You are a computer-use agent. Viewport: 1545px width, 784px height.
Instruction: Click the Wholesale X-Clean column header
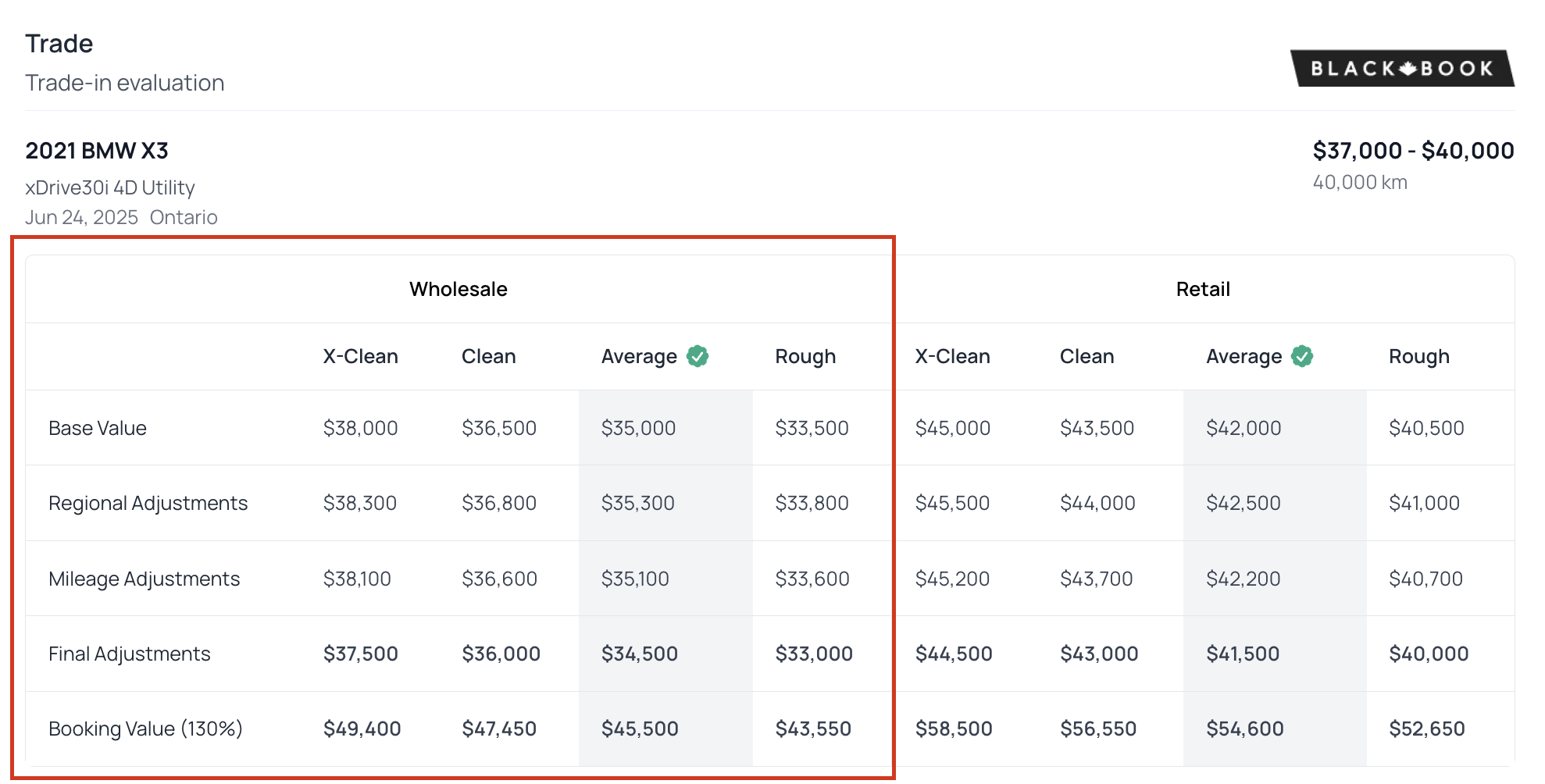tap(360, 356)
